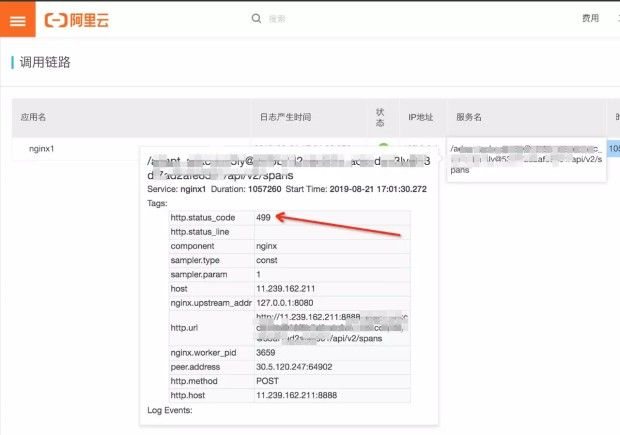
Task: Focus the 搜索 search field
Action: 277,19
